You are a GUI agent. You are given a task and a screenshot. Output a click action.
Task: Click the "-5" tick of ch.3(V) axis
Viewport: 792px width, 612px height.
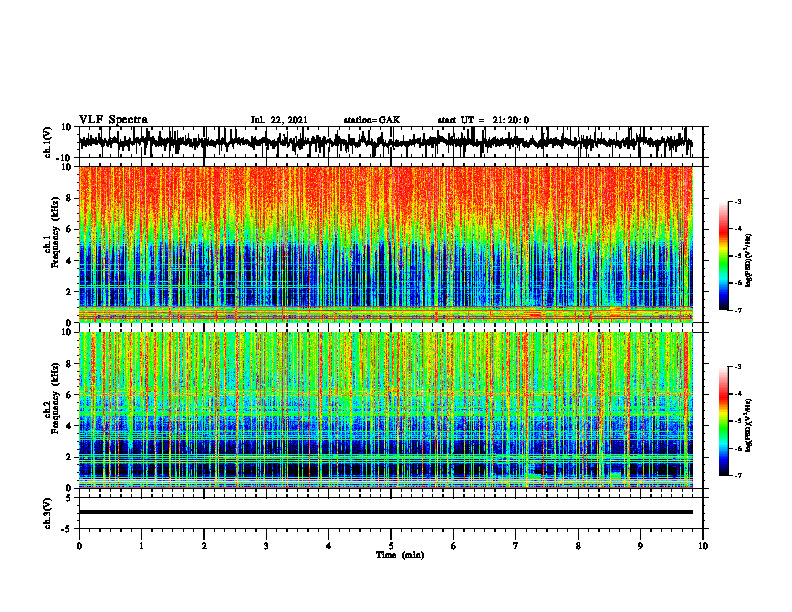[68, 529]
